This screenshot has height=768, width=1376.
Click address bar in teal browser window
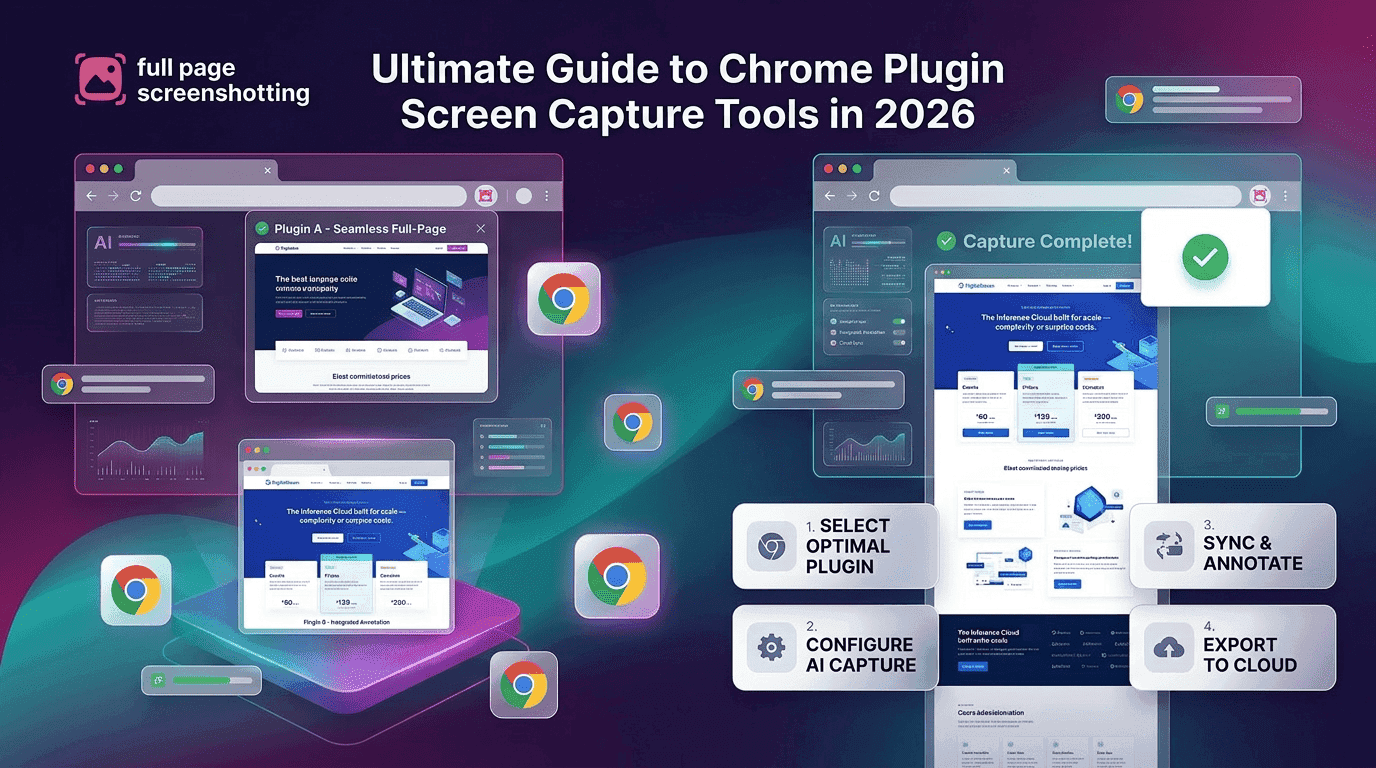1065,196
